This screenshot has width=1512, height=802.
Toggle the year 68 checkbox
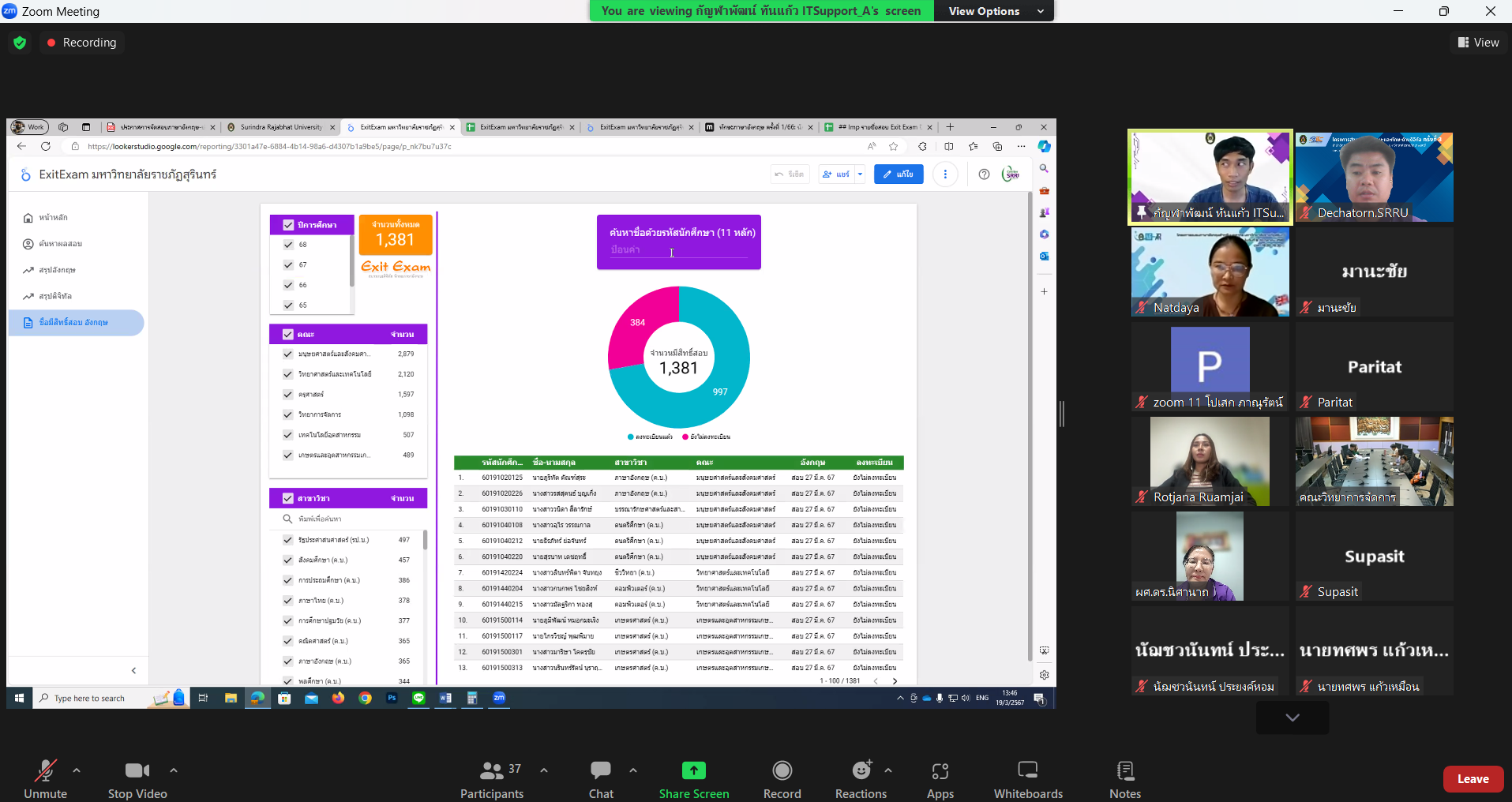point(288,245)
